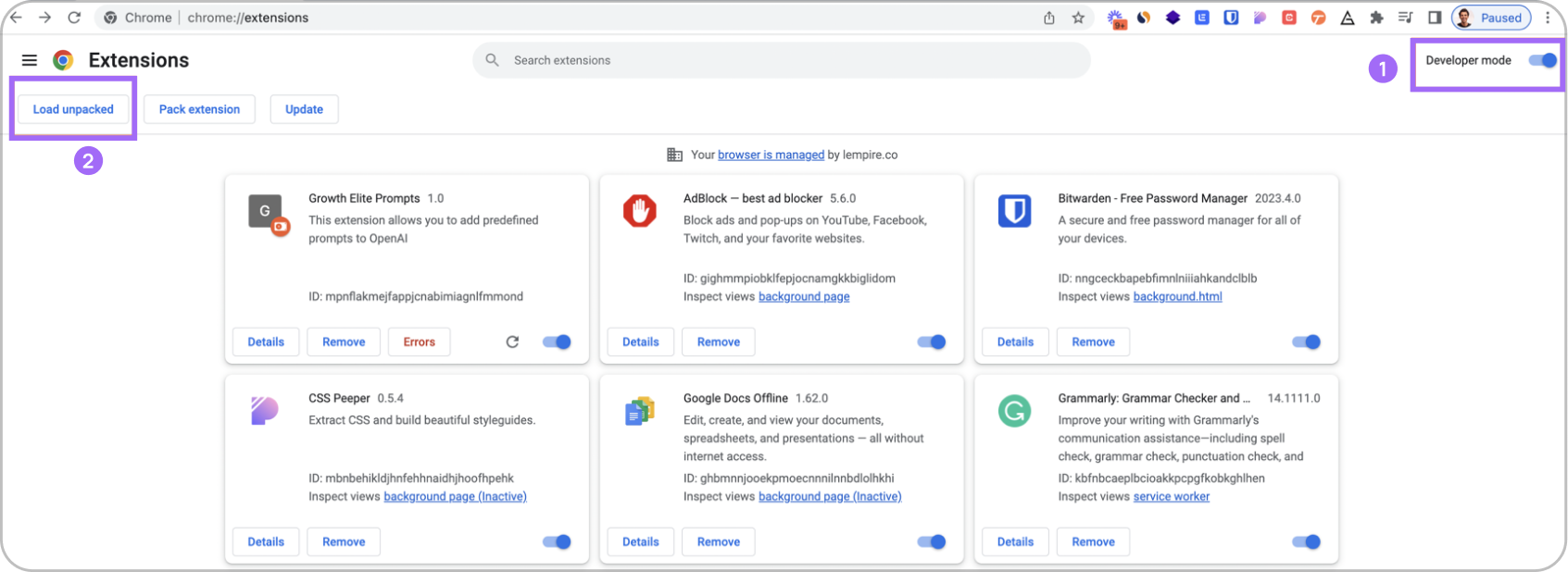
Task: Open the dark purple stacked layers extension icon
Action: coord(1173,18)
